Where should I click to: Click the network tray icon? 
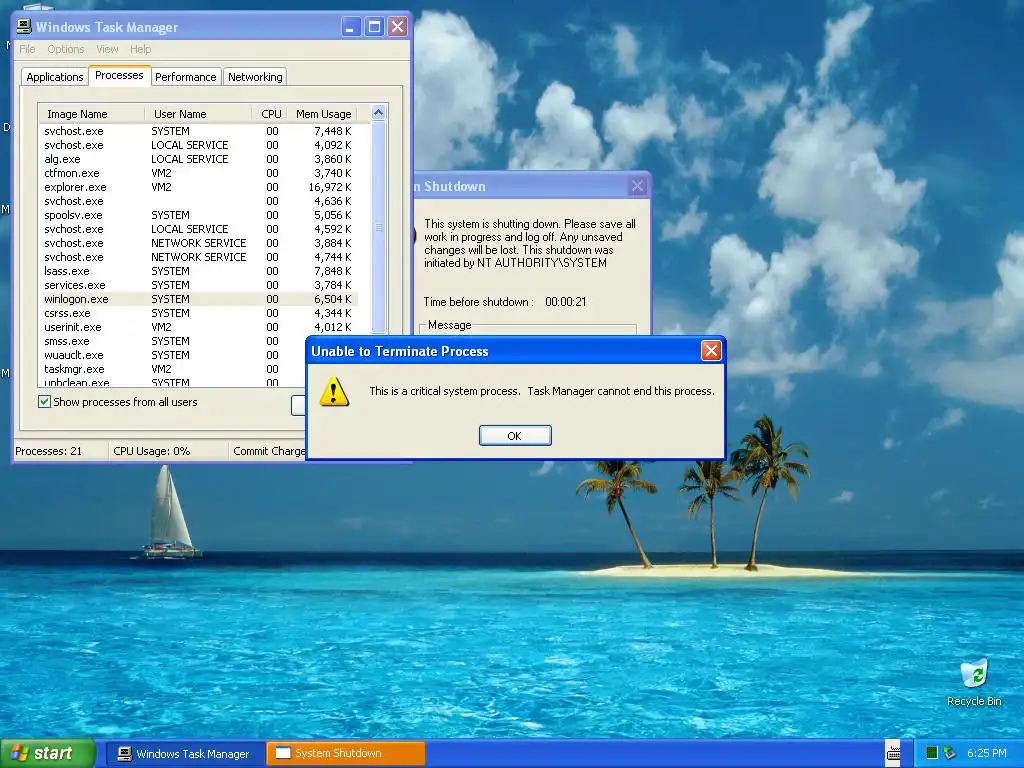(950, 753)
